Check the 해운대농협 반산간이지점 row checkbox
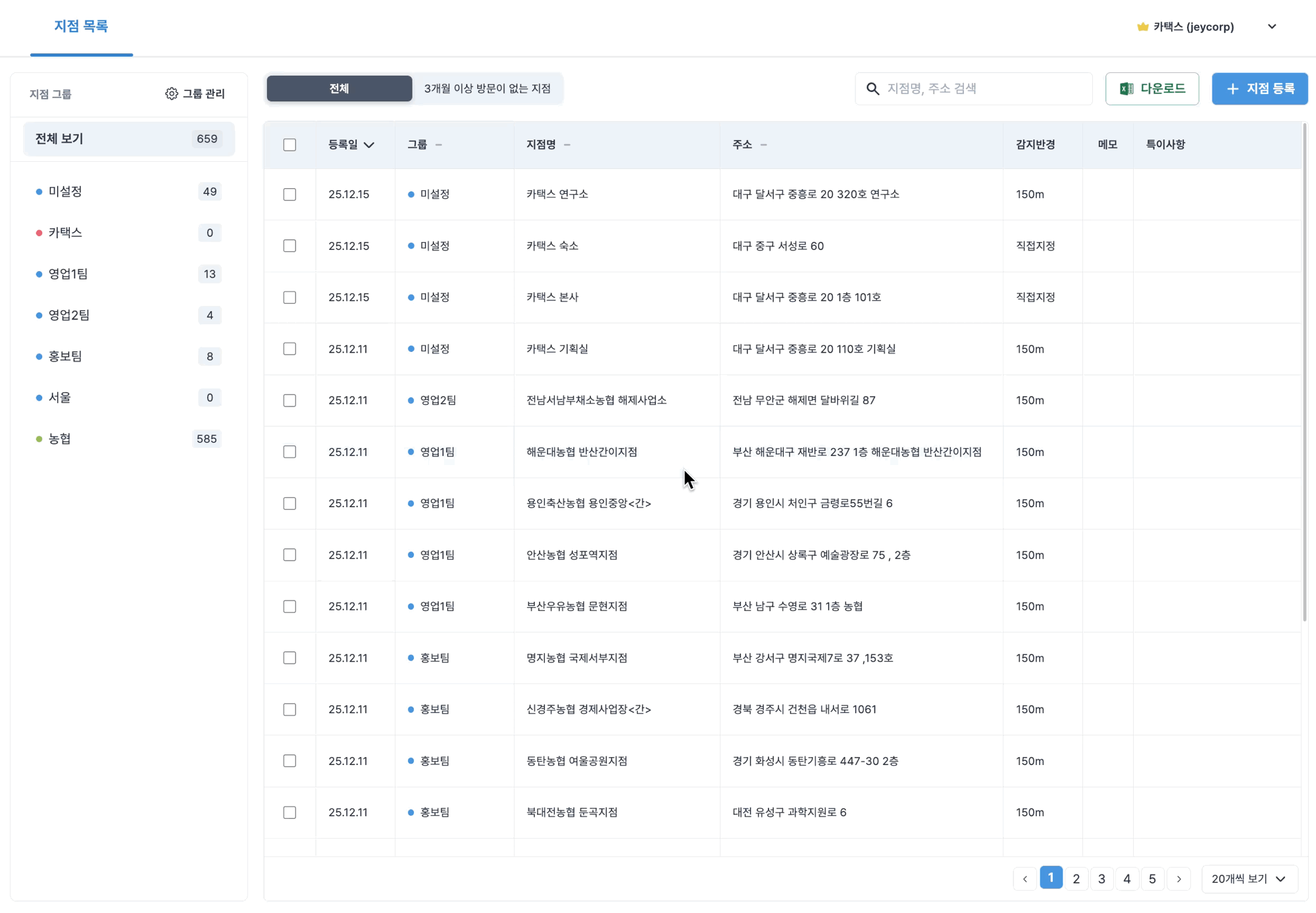Screen dimensions: 1316x913 (290, 452)
